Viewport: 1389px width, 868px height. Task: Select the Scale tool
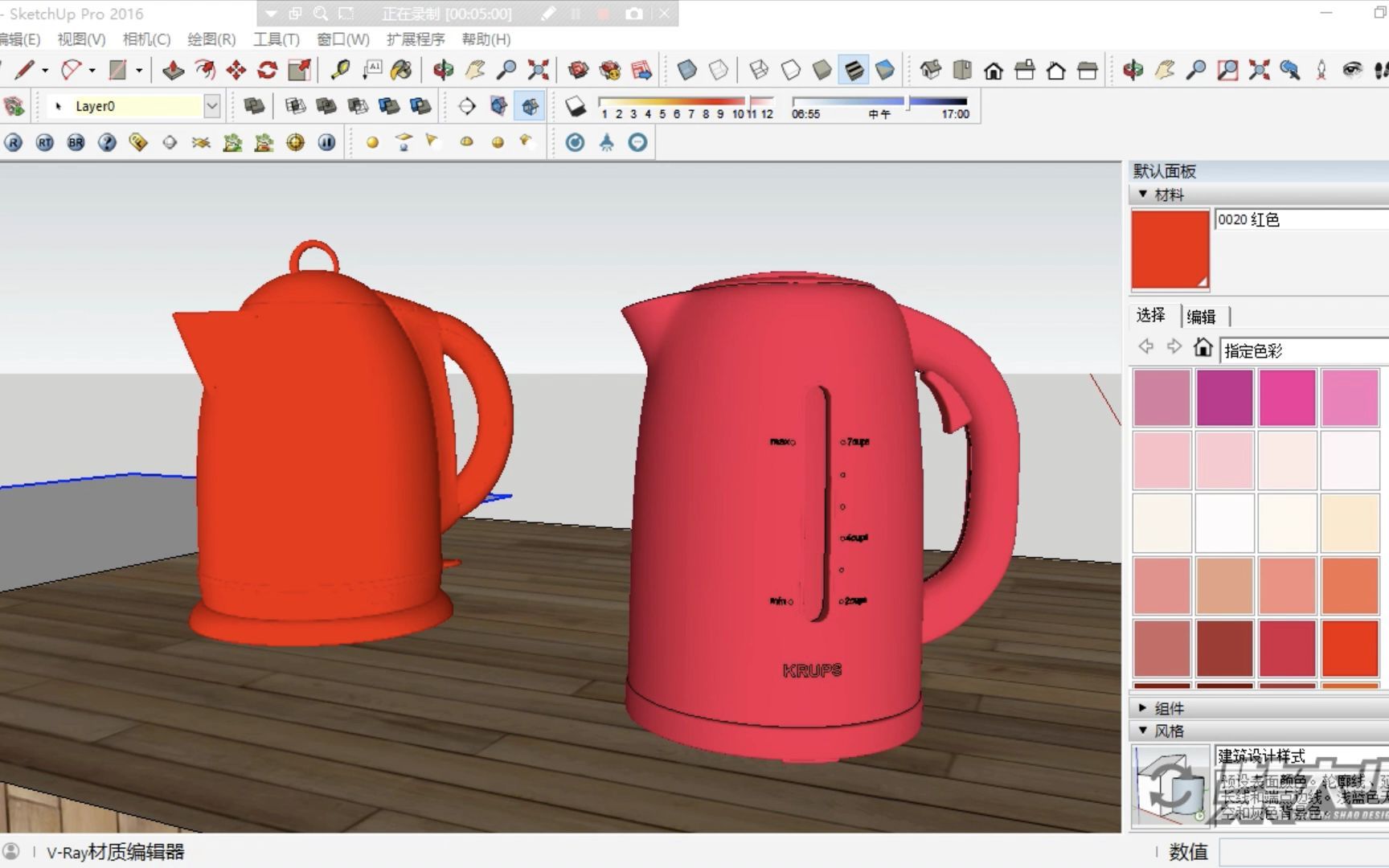coord(299,71)
